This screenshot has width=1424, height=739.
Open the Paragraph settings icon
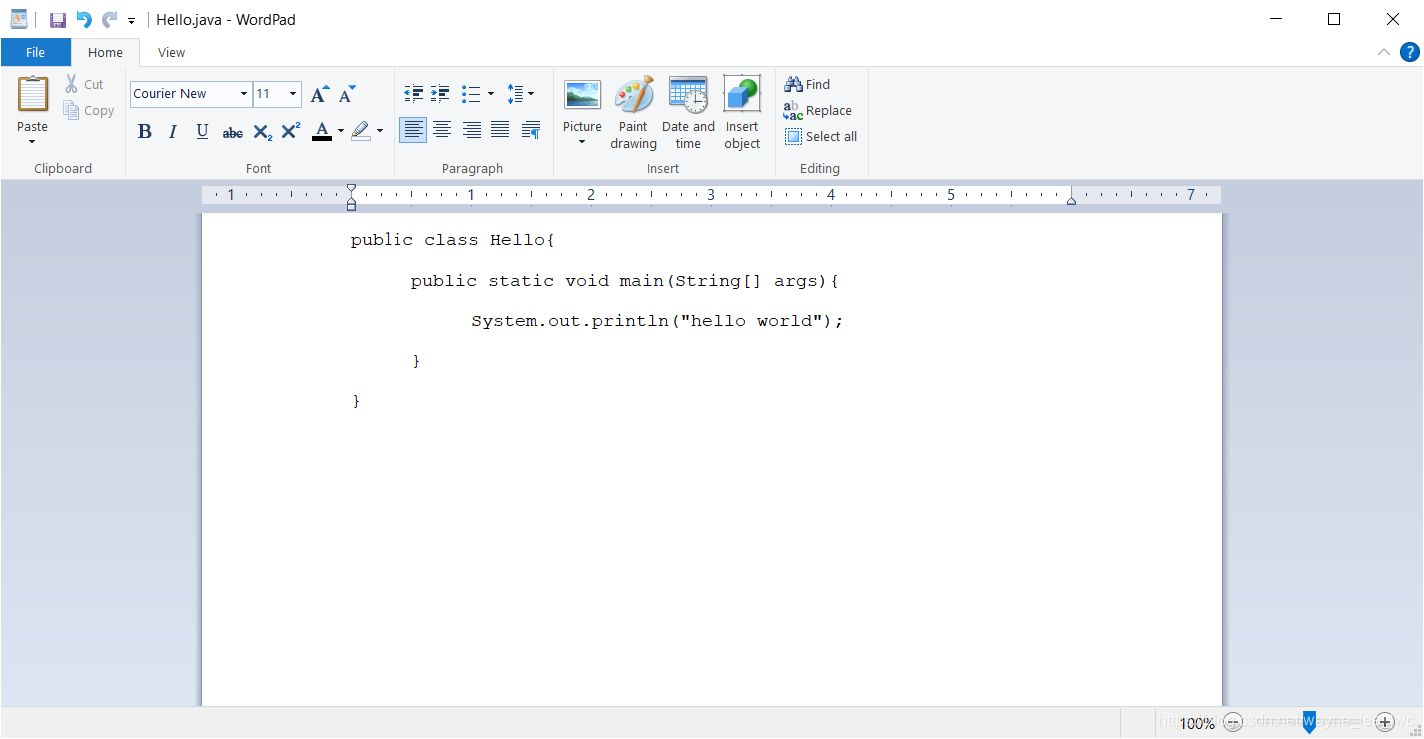(531, 130)
